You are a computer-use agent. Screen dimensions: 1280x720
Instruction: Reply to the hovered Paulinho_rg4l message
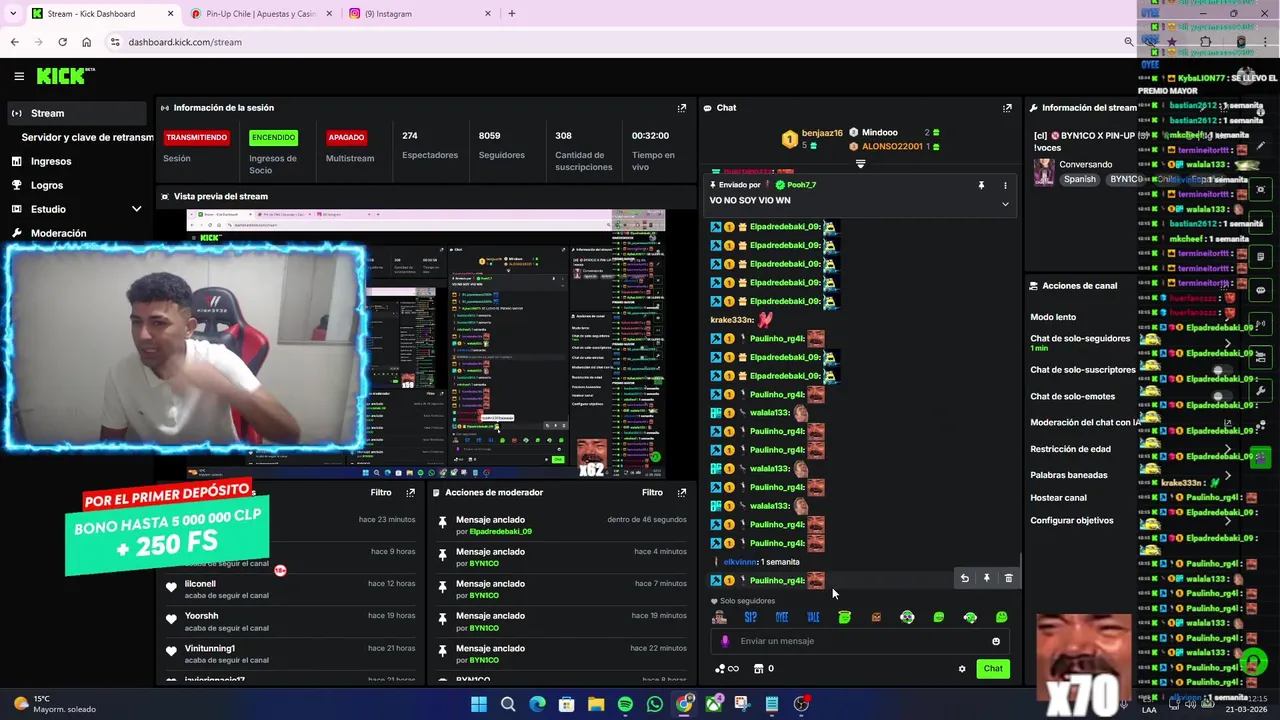(x=964, y=578)
